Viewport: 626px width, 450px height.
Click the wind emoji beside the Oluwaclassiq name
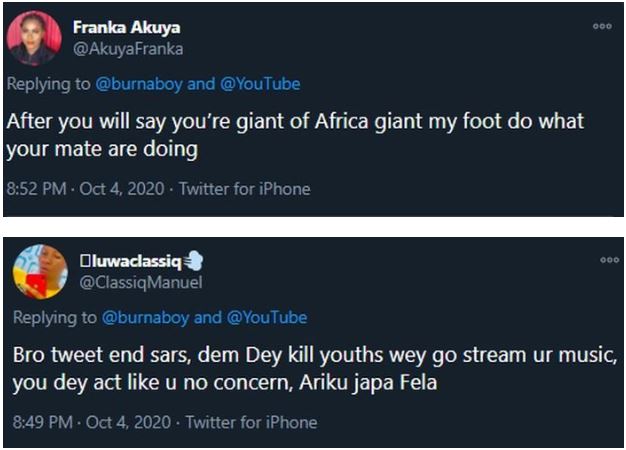[193, 261]
